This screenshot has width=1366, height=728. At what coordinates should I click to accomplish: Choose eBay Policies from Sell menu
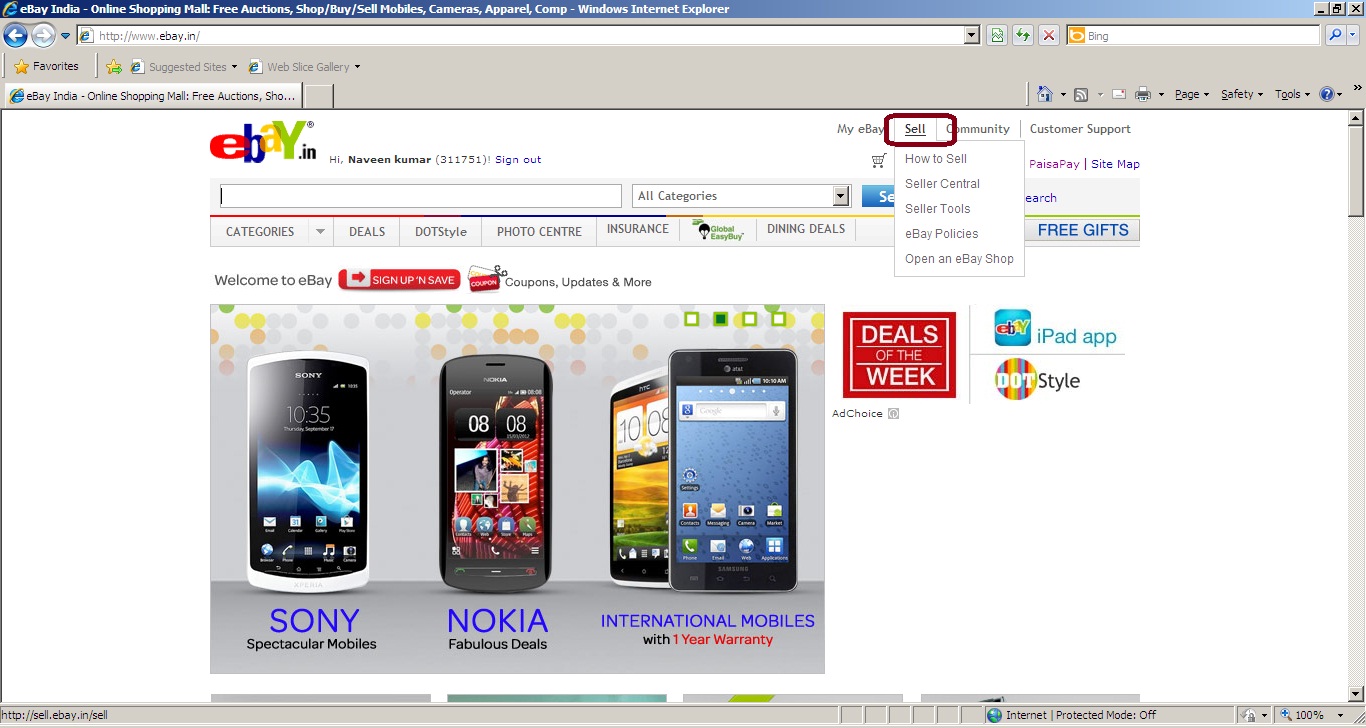[942, 234]
